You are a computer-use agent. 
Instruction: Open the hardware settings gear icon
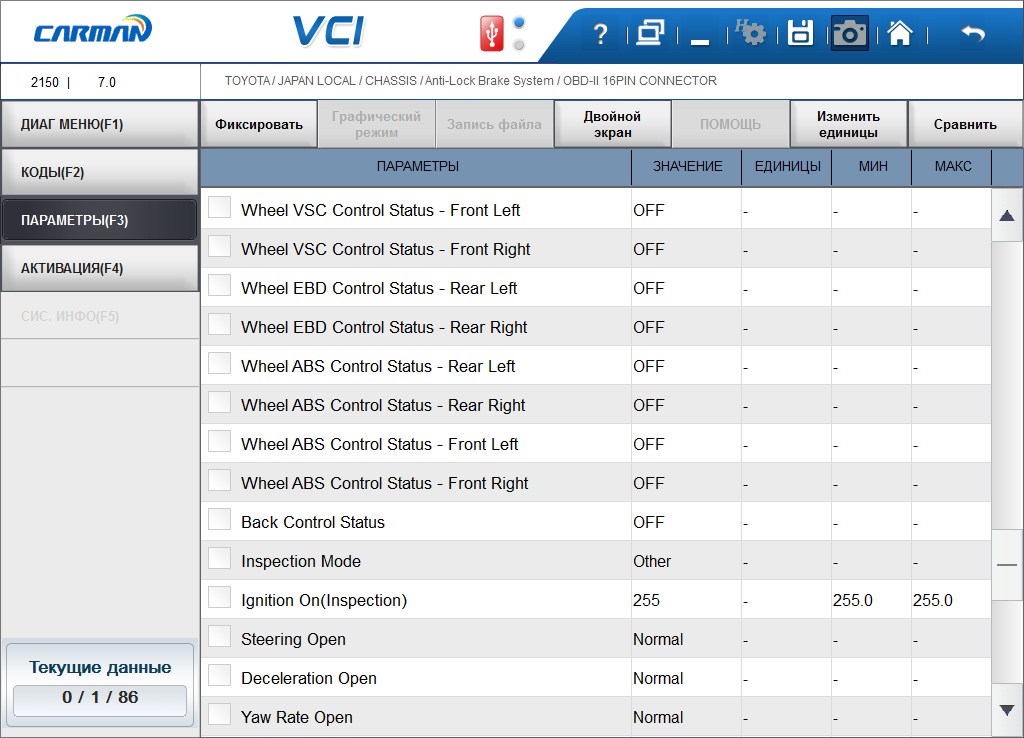click(x=750, y=32)
